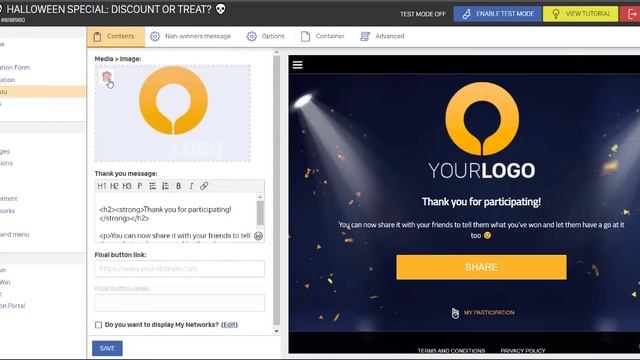Open the View Tutorial button
The width and height of the screenshot is (640, 360).
click(x=580, y=14)
